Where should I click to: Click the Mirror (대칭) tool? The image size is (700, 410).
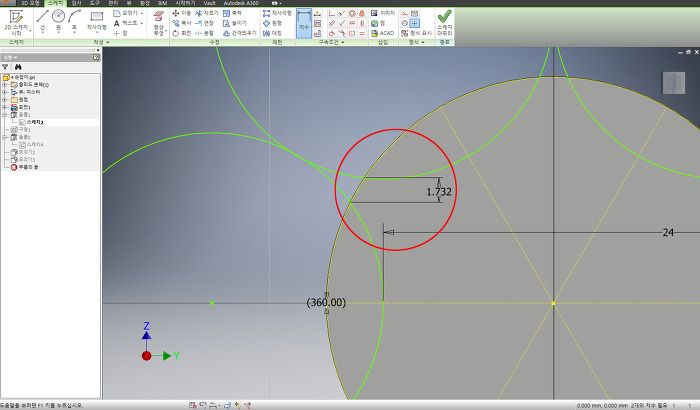coord(272,33)
